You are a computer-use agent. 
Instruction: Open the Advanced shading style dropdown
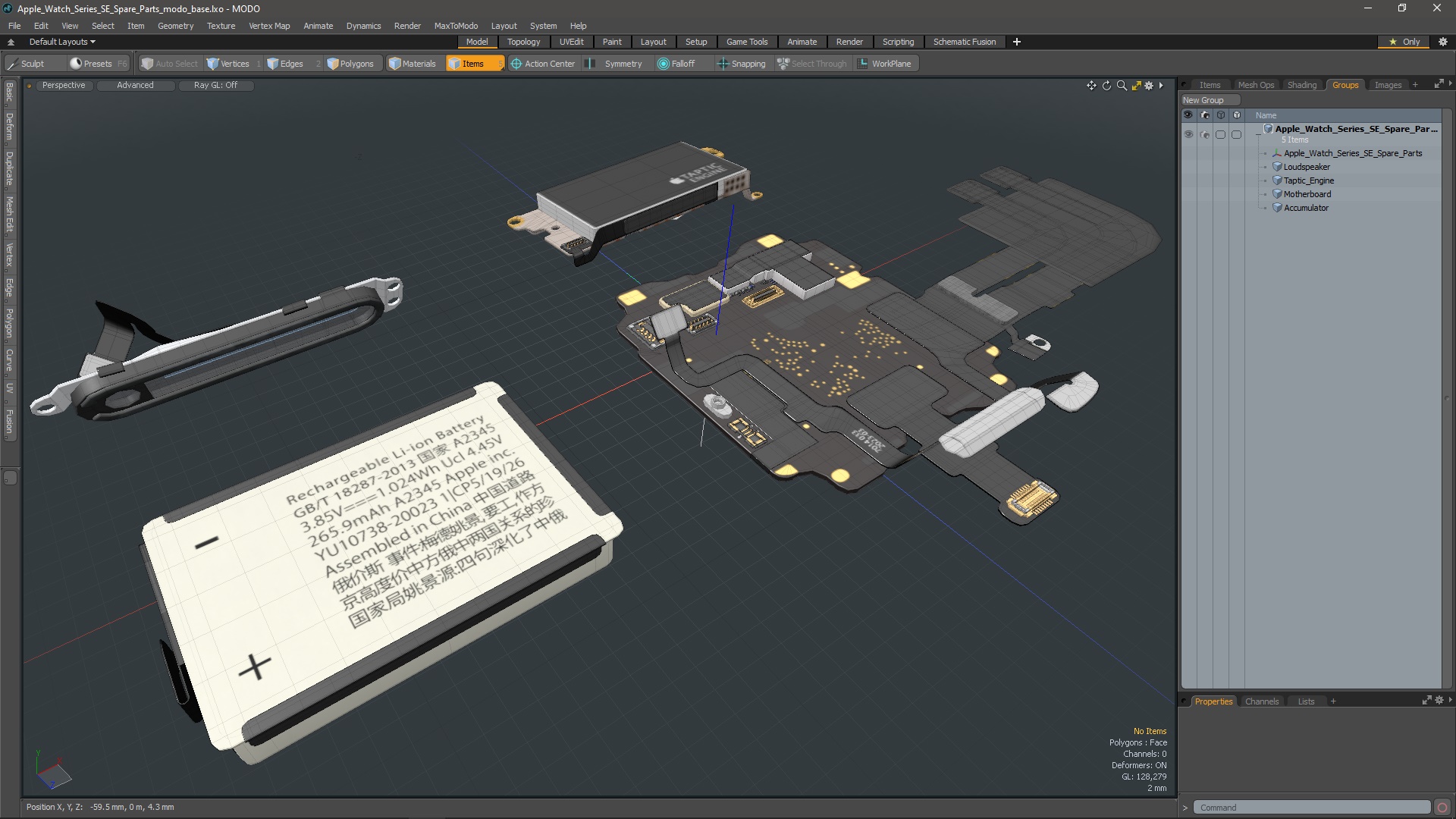(x=135, y=85)
